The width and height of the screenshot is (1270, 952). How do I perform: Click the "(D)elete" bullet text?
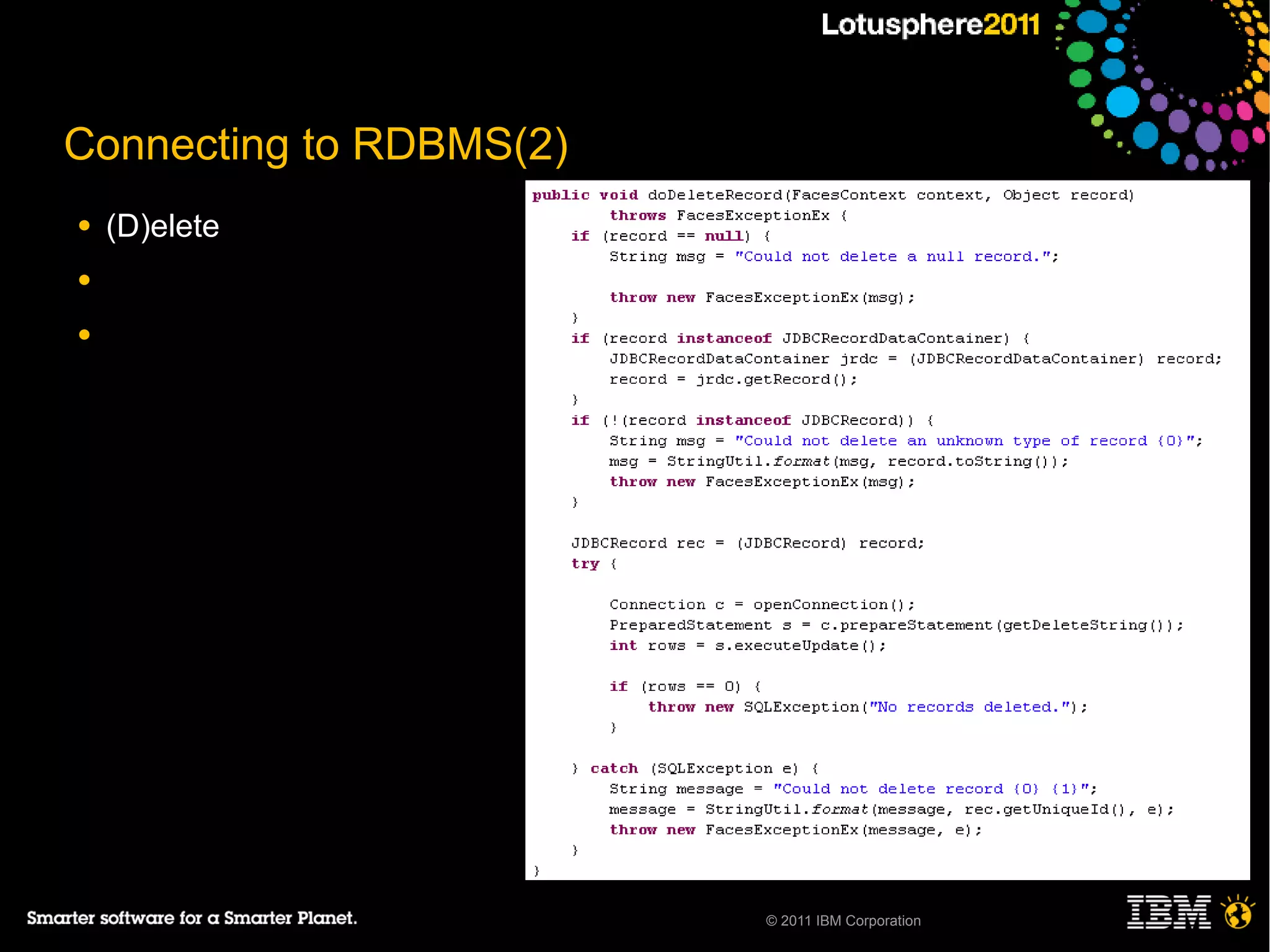click(x=162, y=226)
